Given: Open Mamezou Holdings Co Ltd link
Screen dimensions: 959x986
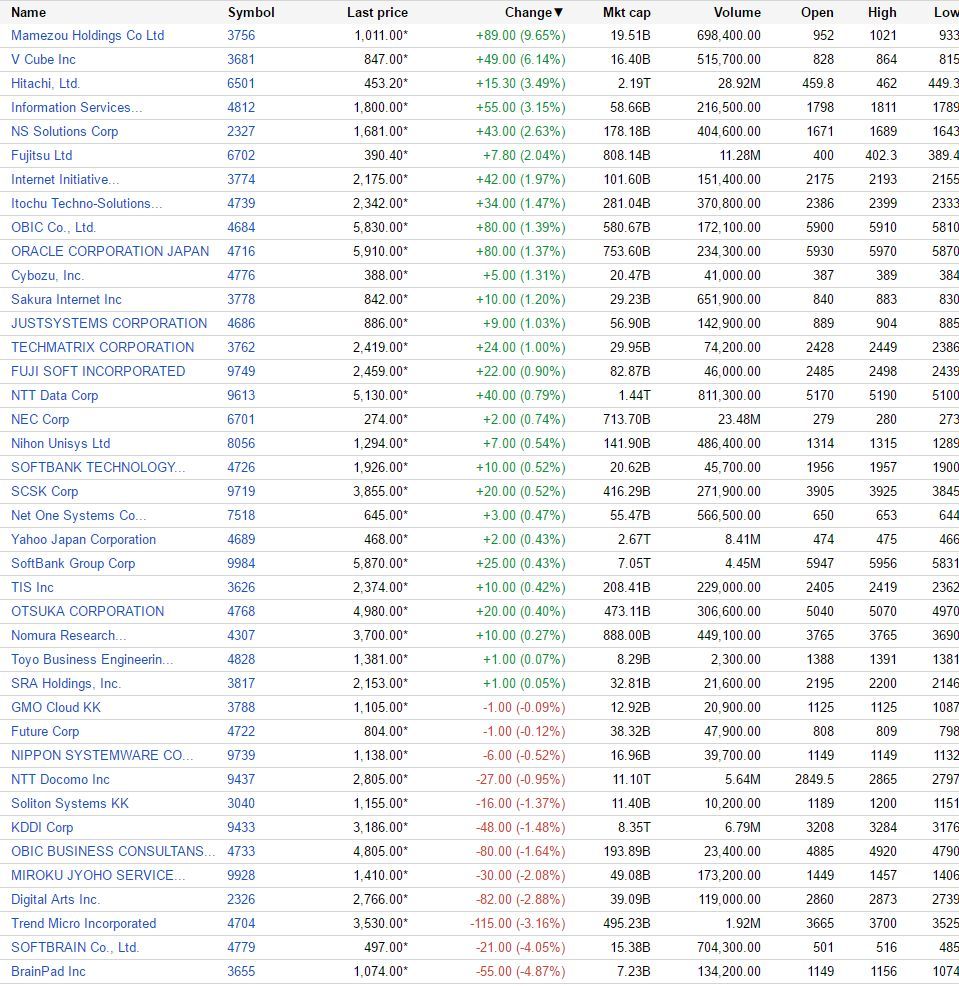Looking at the screenshot, I should [x=87, y=35].
